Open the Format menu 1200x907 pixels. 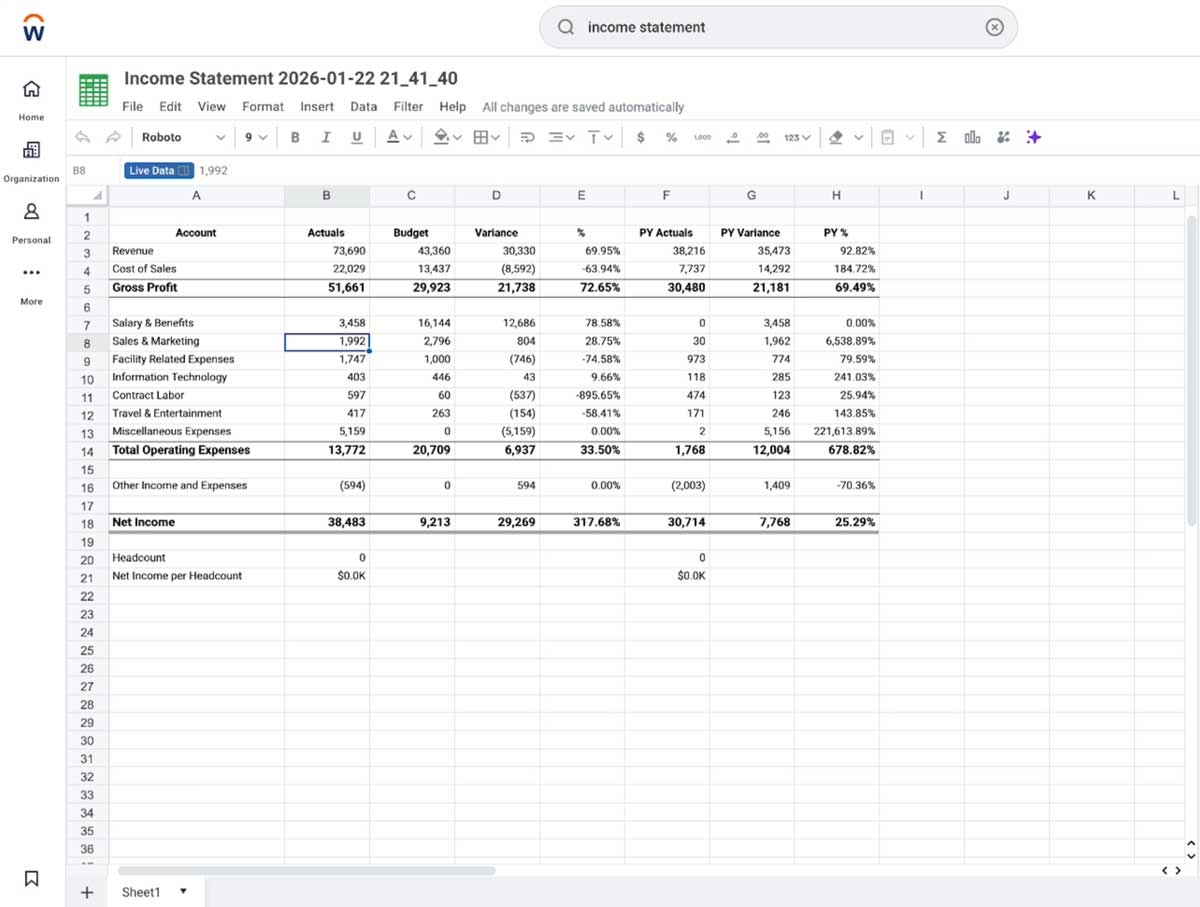tap(262, 106)
